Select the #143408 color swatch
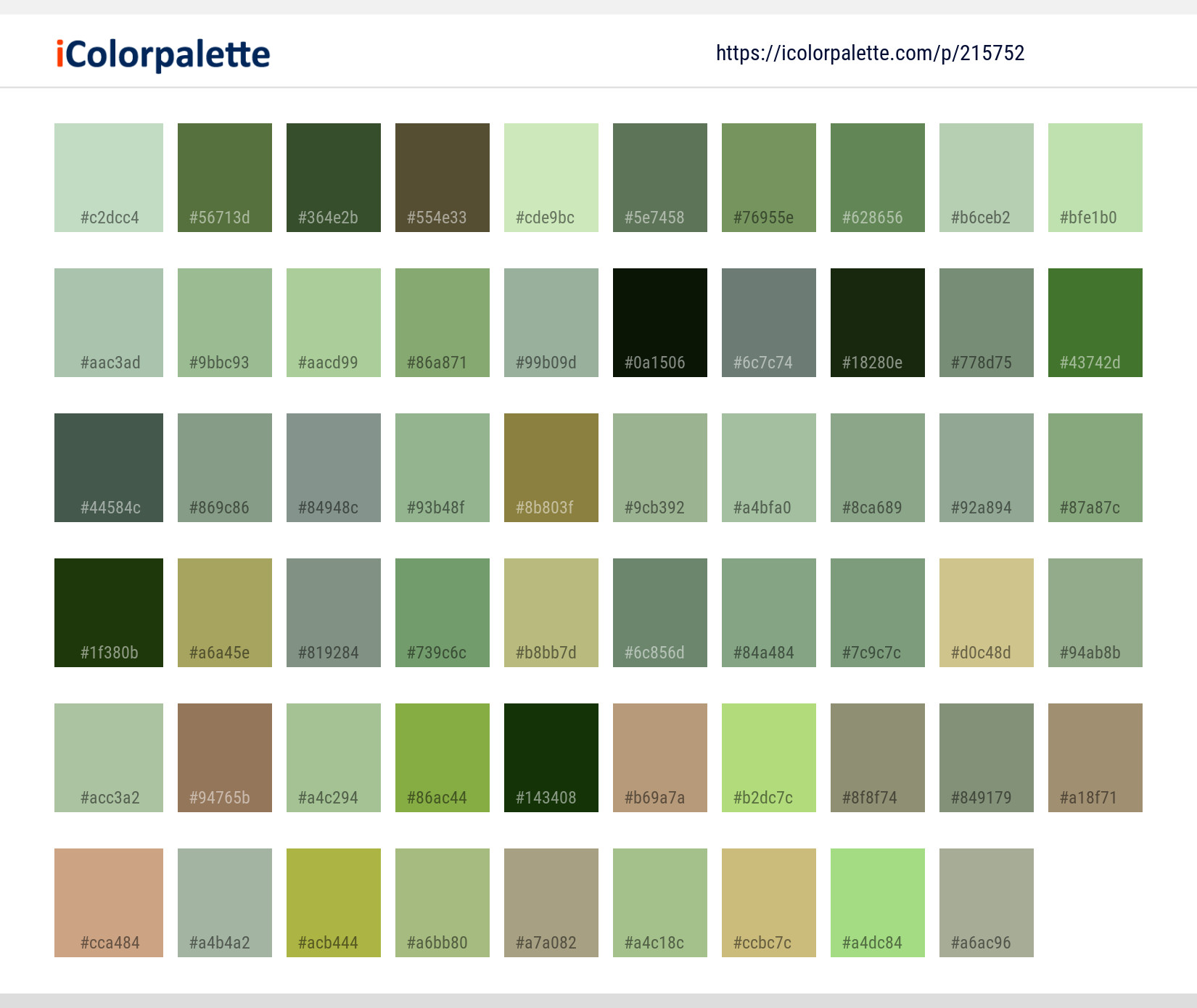The width and height of the screenshot is (1197, 1008). [551, 758]
